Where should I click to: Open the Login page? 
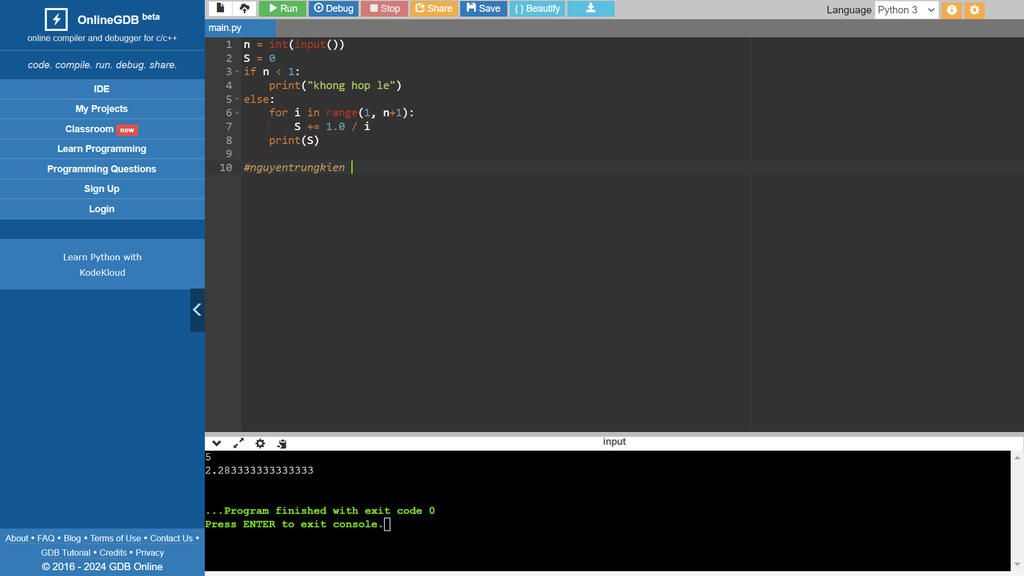click(102, 209)
